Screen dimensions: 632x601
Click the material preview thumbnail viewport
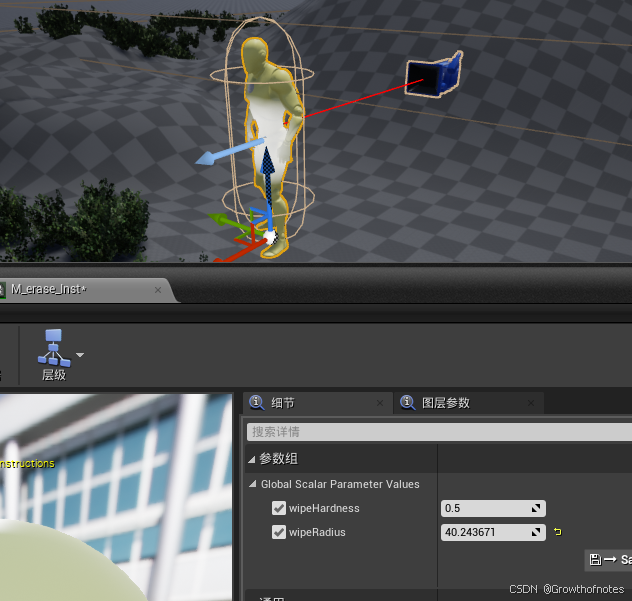tap(116, 497)
